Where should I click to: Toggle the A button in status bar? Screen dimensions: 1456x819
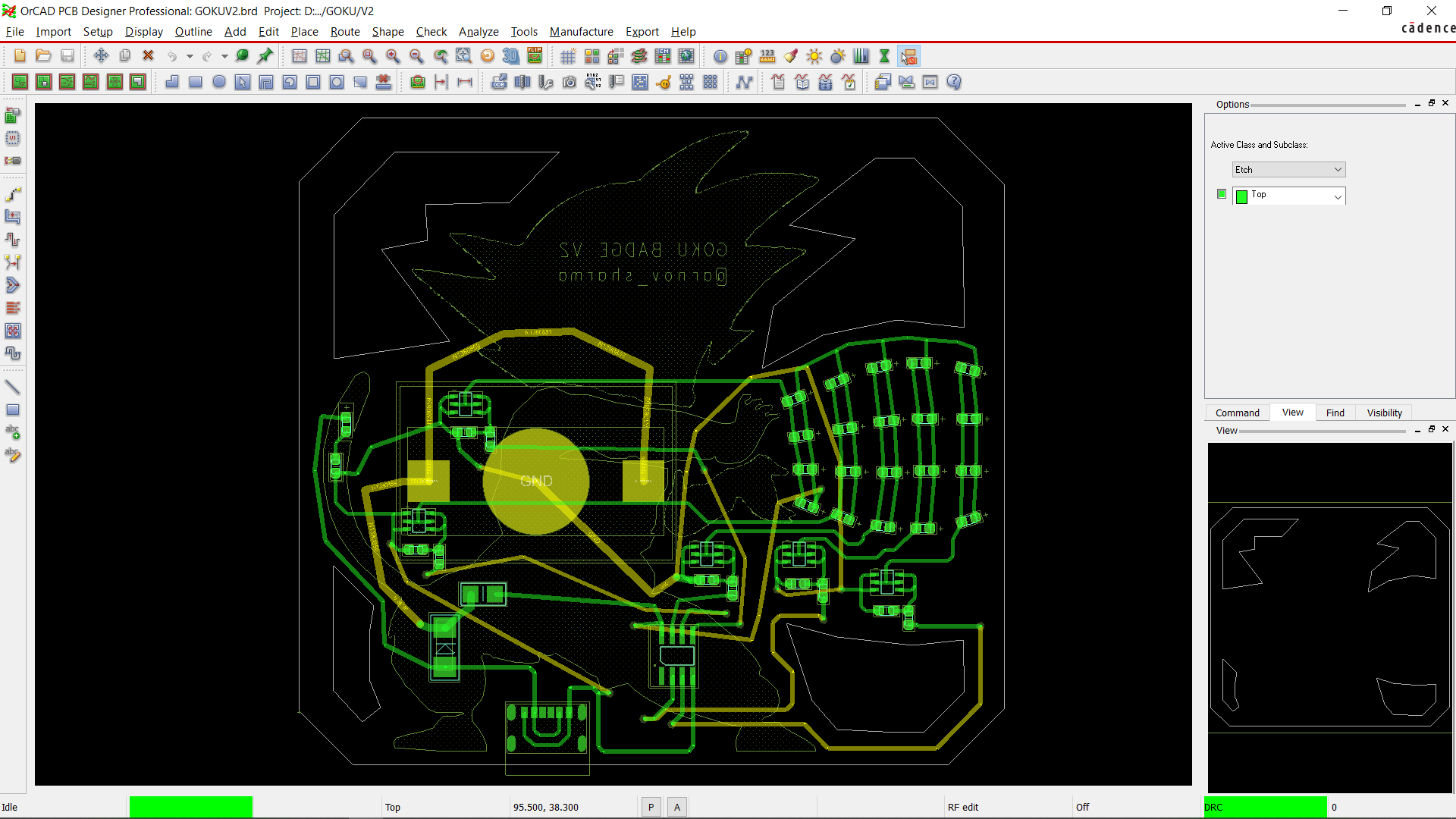point(677,807)
